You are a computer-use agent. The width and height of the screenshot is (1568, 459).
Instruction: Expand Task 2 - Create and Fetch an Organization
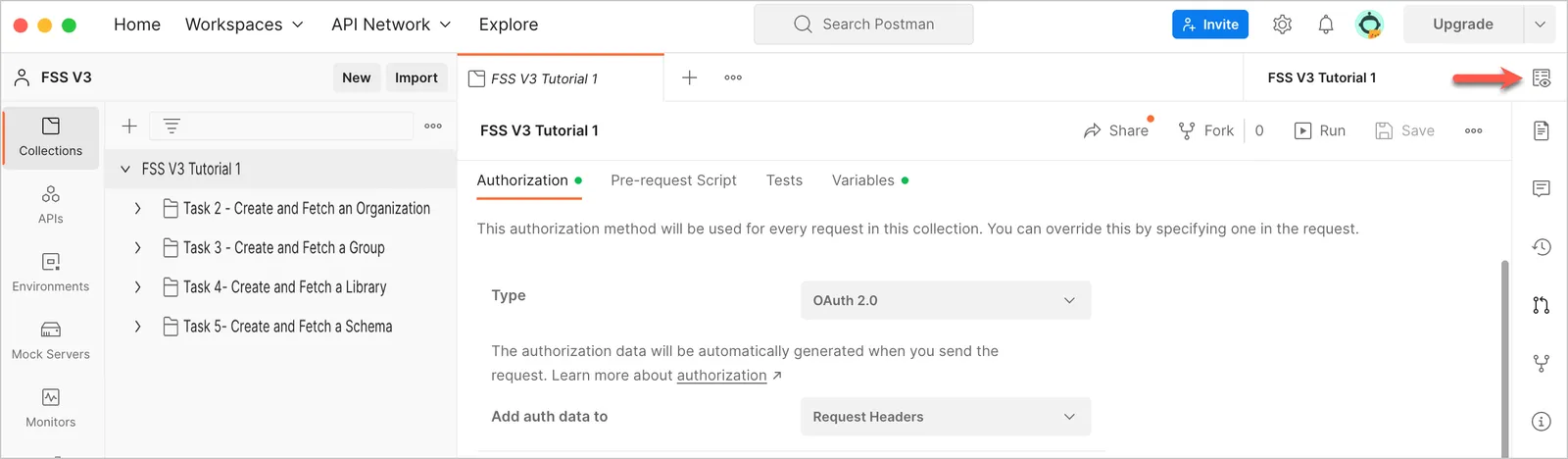click(138, 208)
